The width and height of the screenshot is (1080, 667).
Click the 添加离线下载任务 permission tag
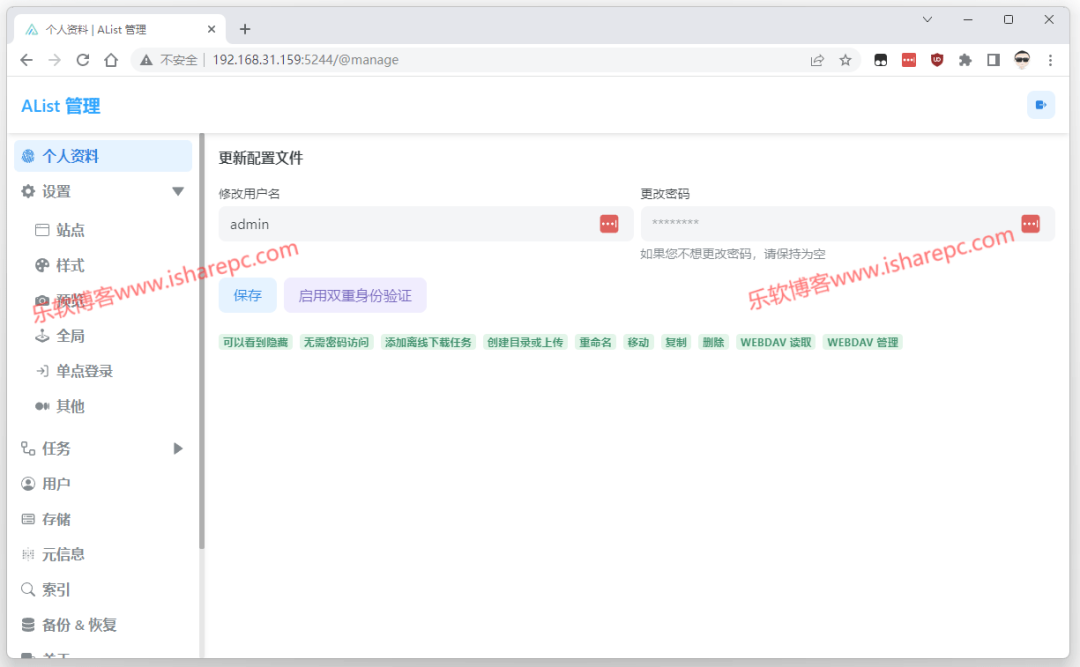click(428, 342)
